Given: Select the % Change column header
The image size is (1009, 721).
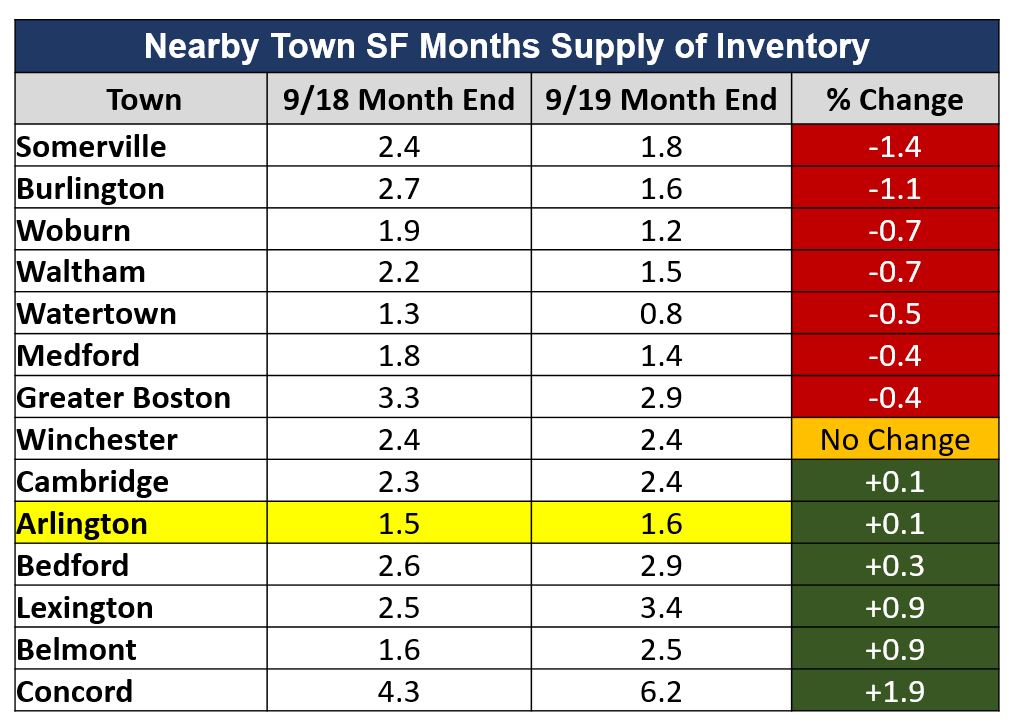Looking at the screenshot, I should point(894,99).
